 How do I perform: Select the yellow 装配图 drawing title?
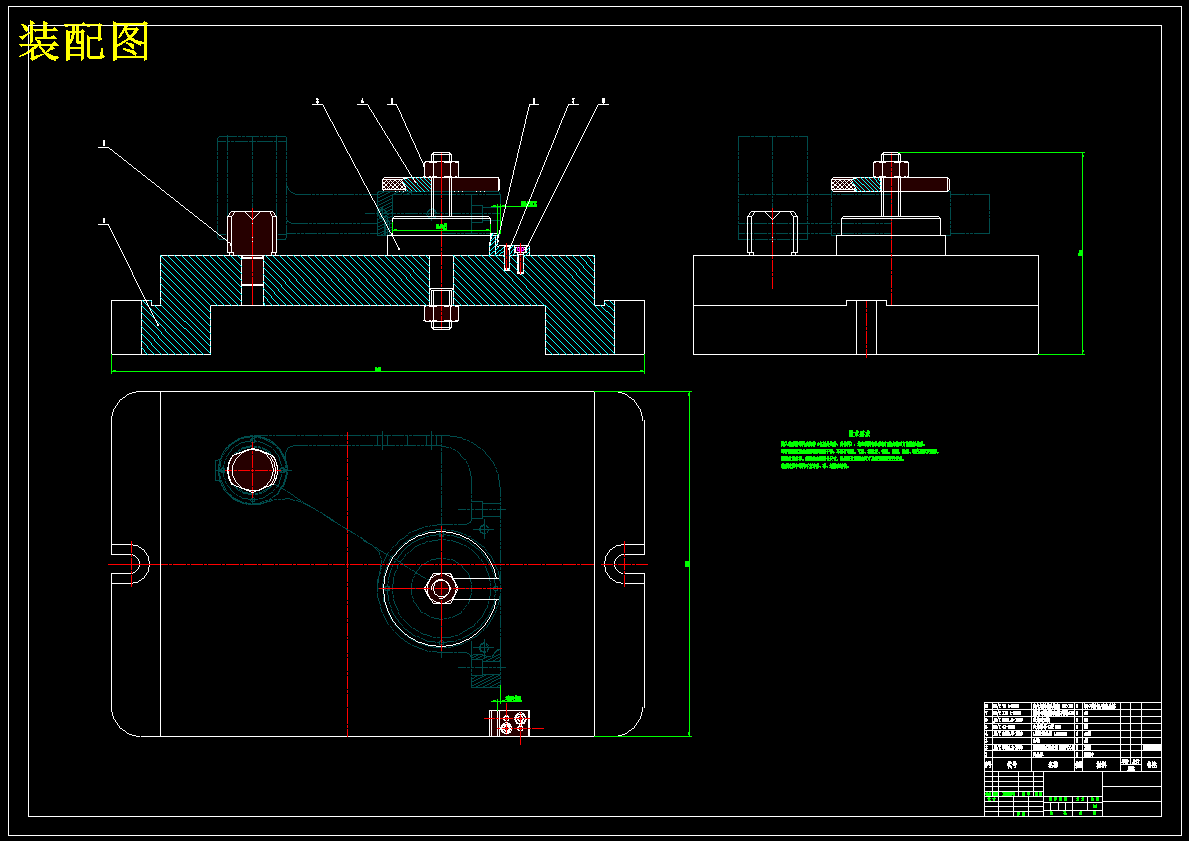pyautogui.click(x=84, y=42)
